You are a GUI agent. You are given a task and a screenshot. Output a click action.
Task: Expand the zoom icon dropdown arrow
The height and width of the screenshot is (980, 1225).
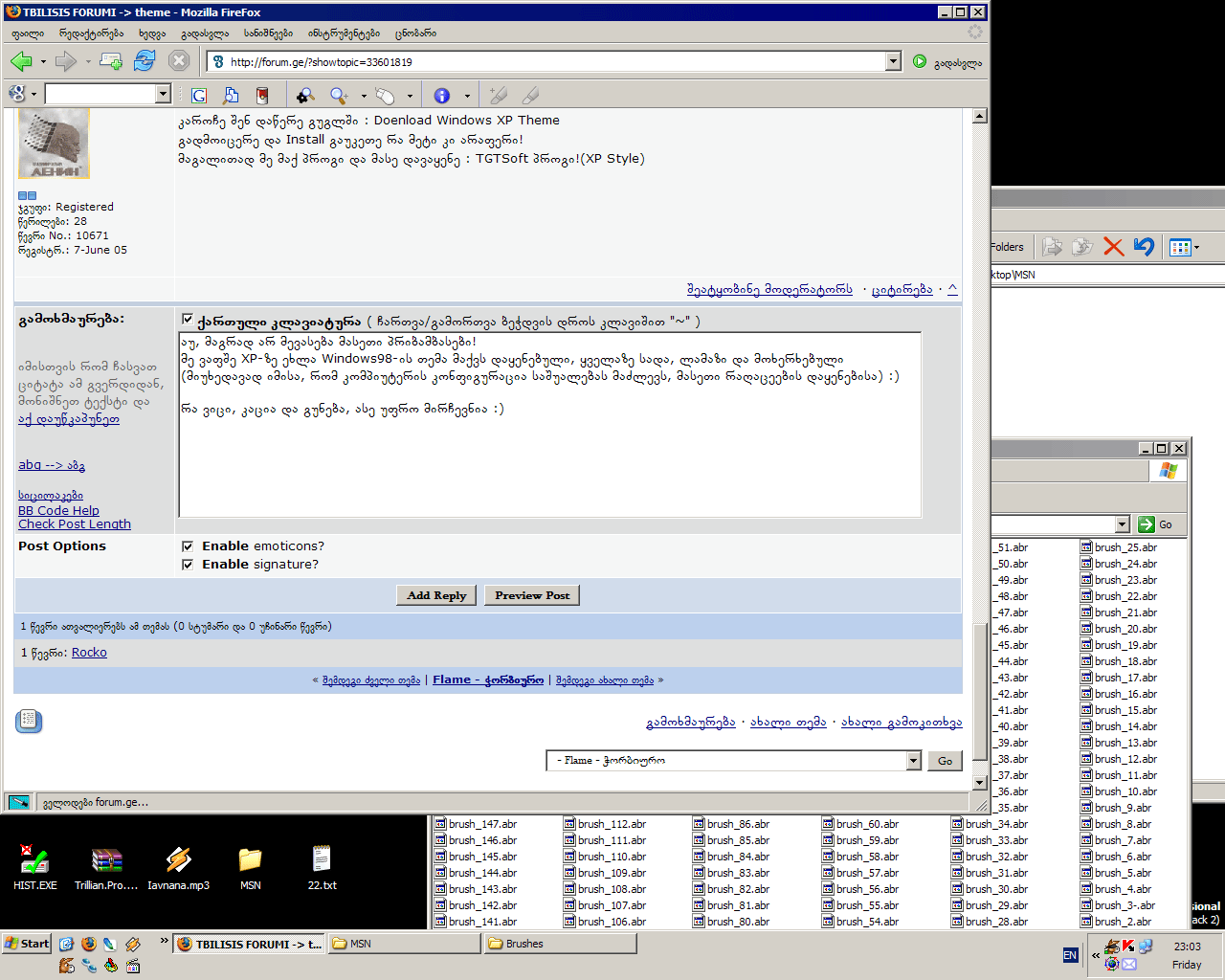[x=364, y=96]
